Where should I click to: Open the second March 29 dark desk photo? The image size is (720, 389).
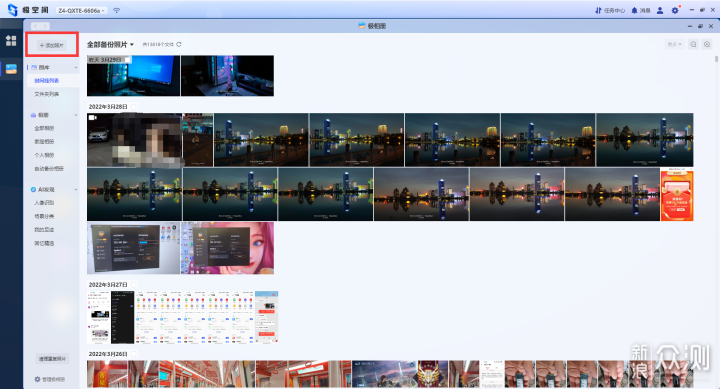pyautogui.click(x=227, y=76)
